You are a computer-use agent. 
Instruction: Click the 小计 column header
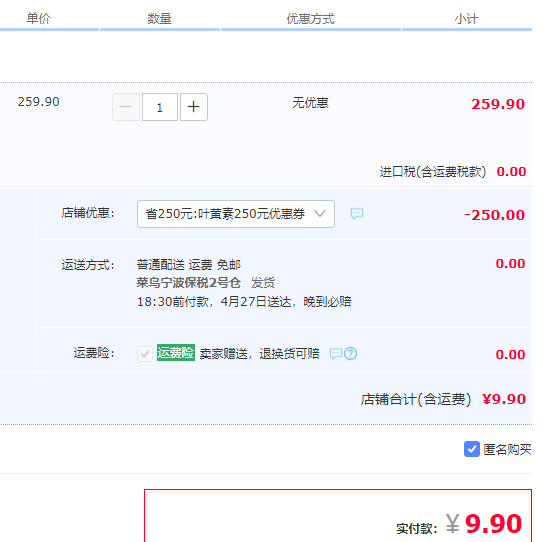(x=466, y=19)
